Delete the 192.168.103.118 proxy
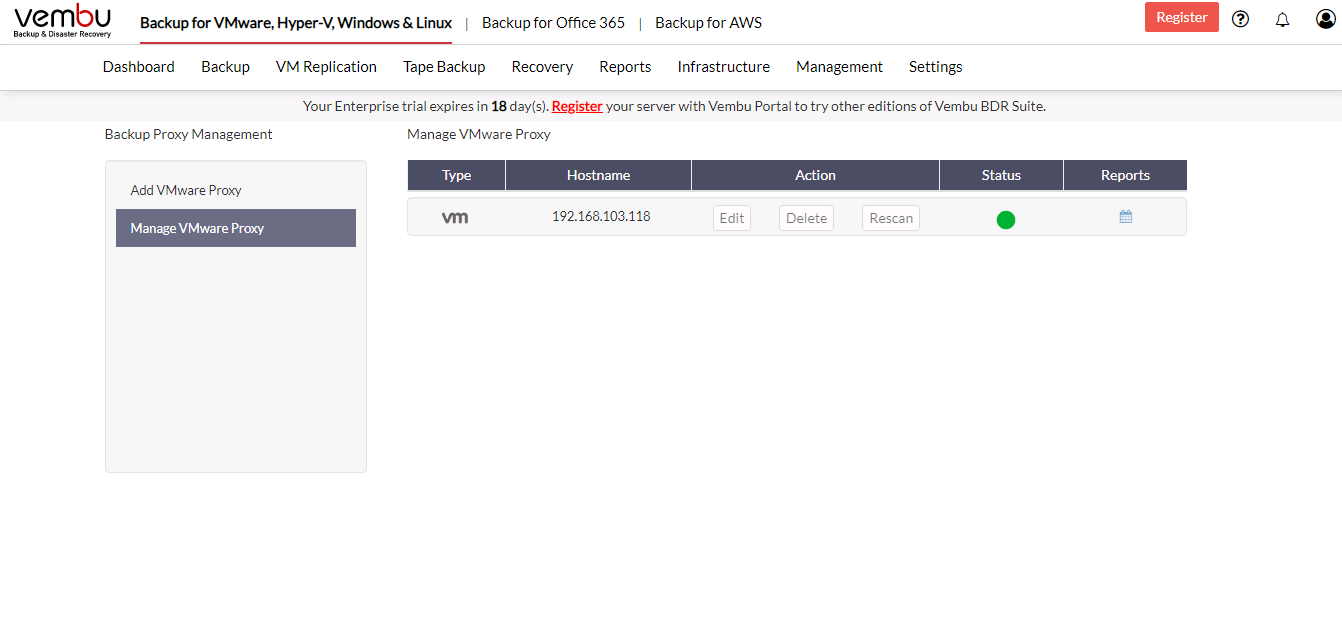 click(x=806, y=218)
